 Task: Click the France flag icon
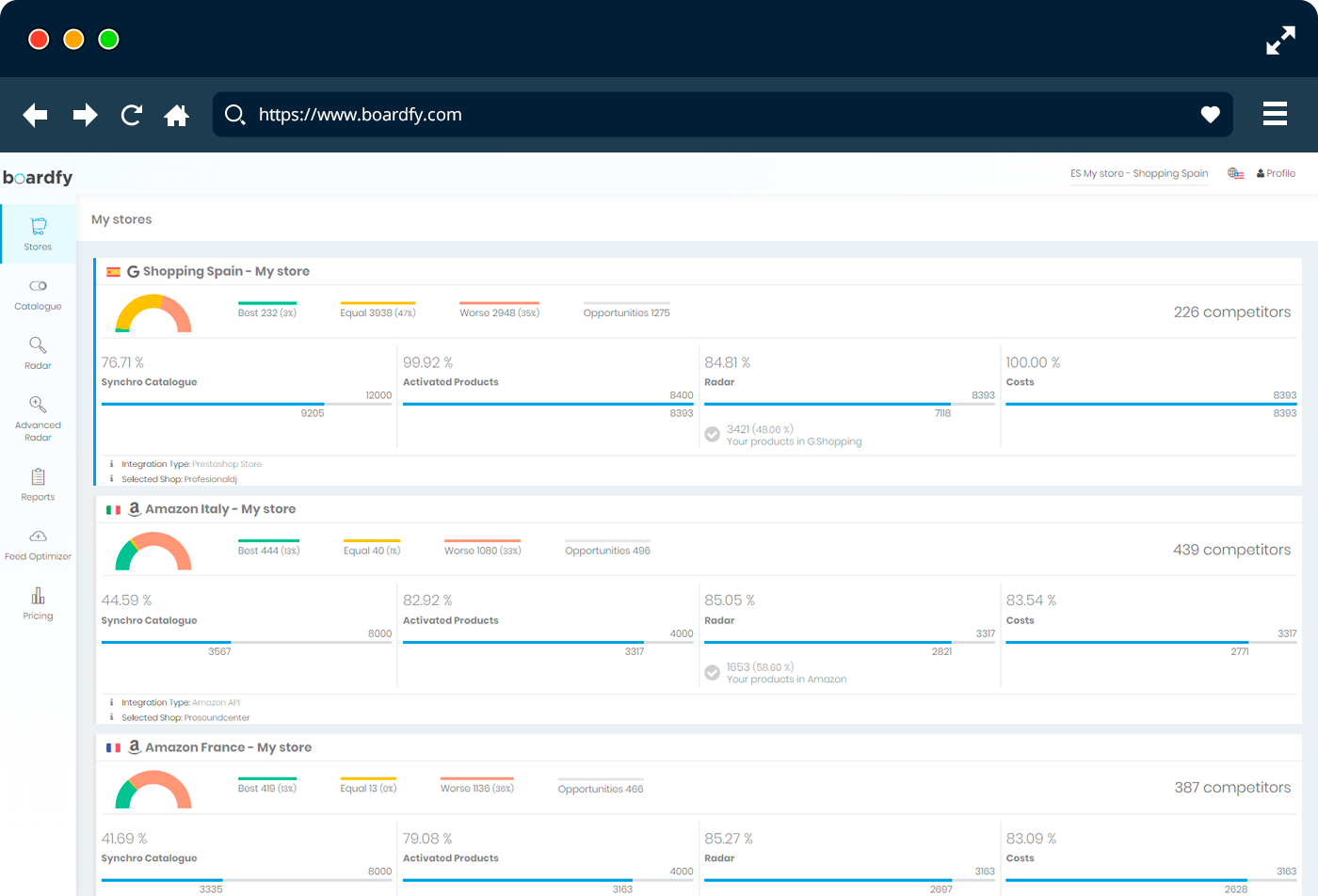pyautogui.click(x=113, y=748)
